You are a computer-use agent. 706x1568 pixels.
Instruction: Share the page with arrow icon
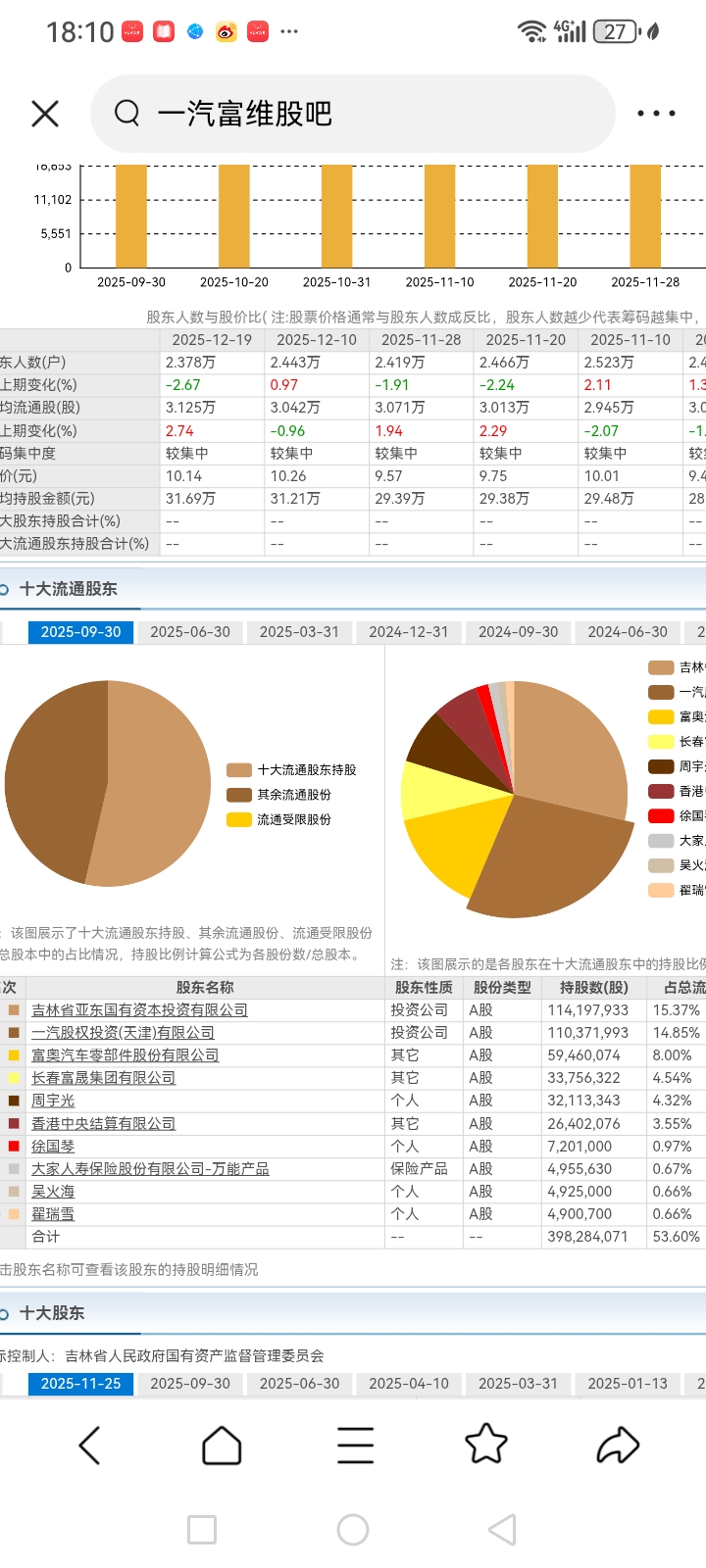pos(618,1445)
